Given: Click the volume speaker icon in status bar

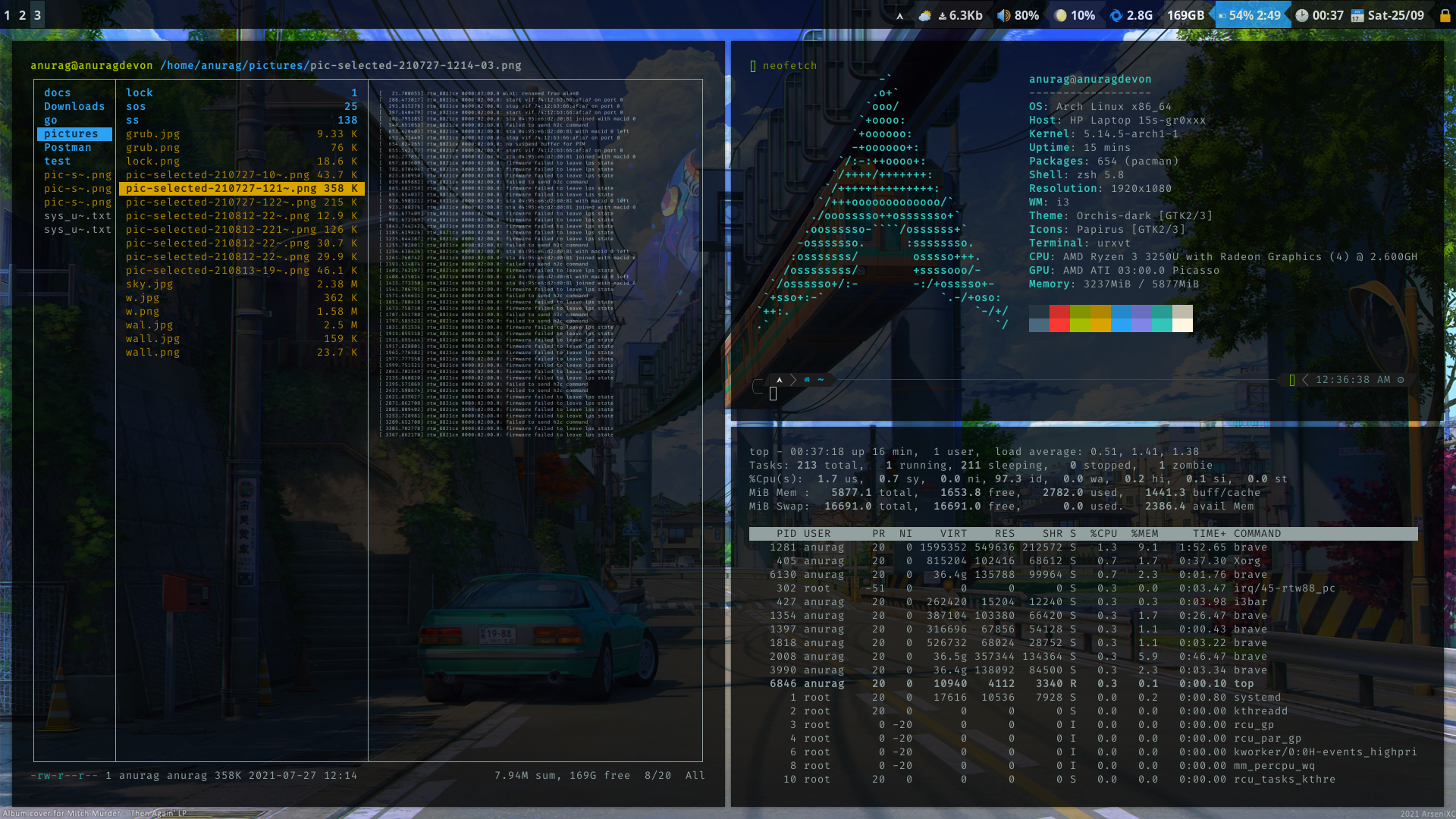Looking at the screenshot, I should 1003,15.
